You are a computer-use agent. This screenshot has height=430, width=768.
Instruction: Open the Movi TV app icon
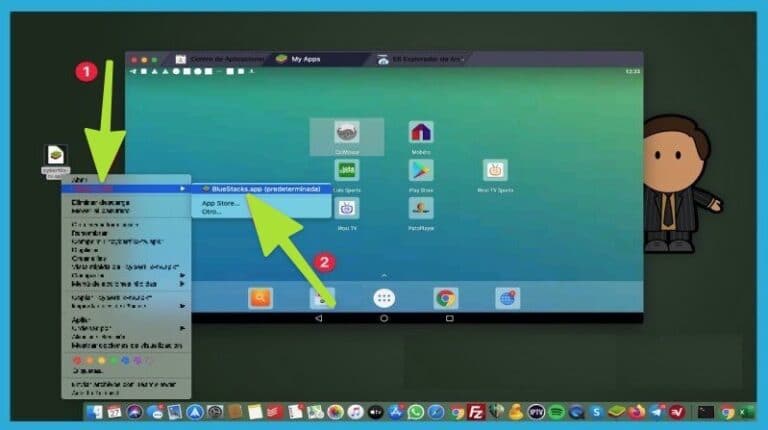[x=347, y=209]
